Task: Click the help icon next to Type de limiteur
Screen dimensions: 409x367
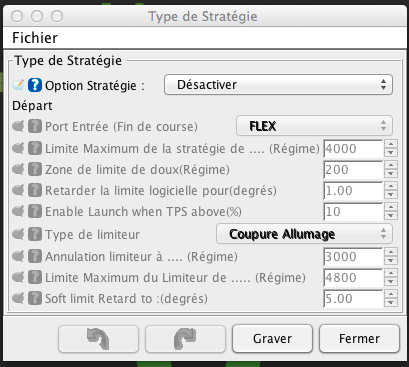Action: pos(35,234)
